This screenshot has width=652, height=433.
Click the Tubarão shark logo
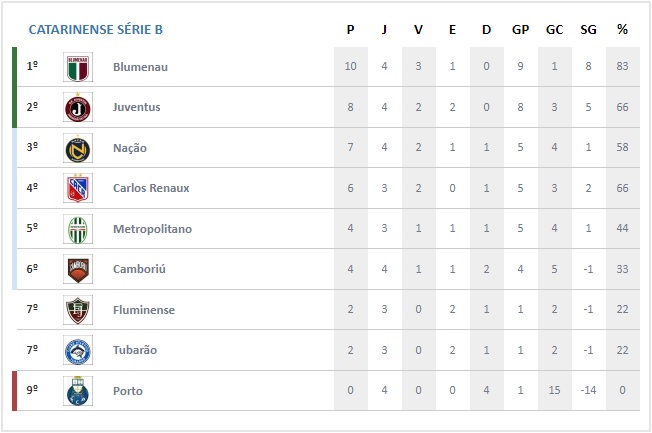point(78,350)
